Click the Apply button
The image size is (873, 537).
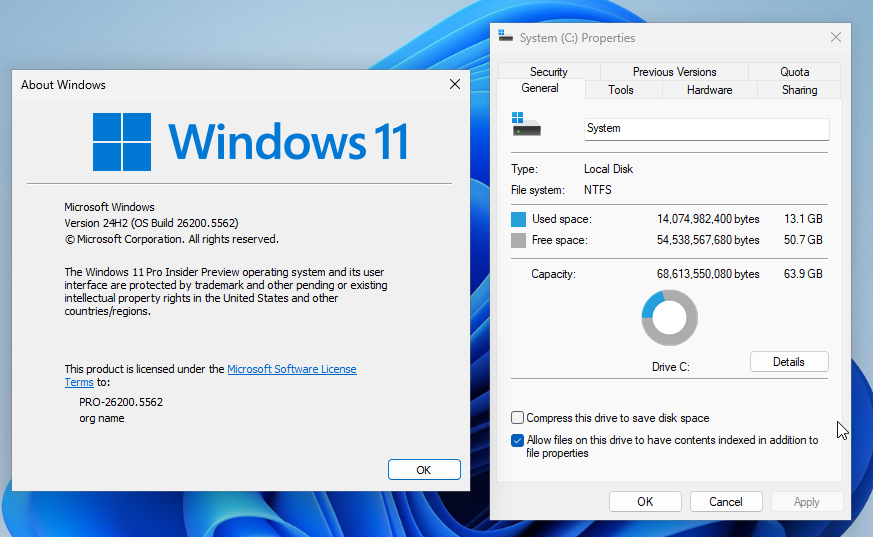806,501
